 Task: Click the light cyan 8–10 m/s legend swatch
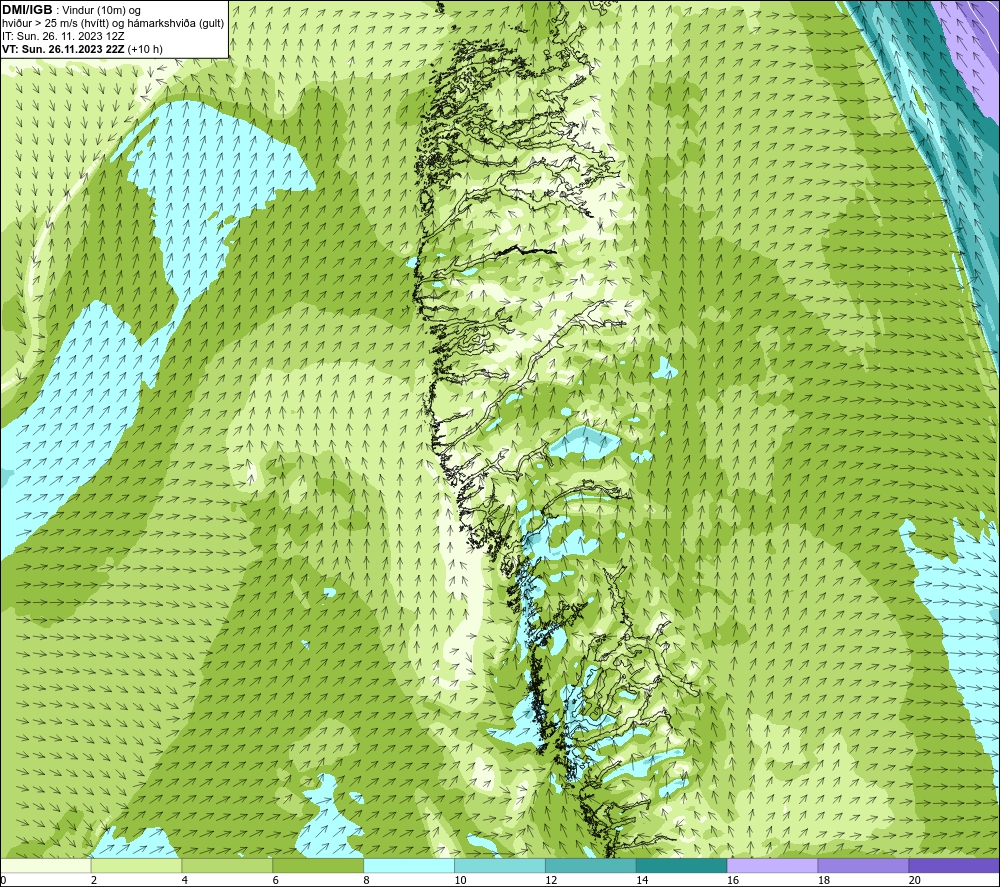pos(409,866)
